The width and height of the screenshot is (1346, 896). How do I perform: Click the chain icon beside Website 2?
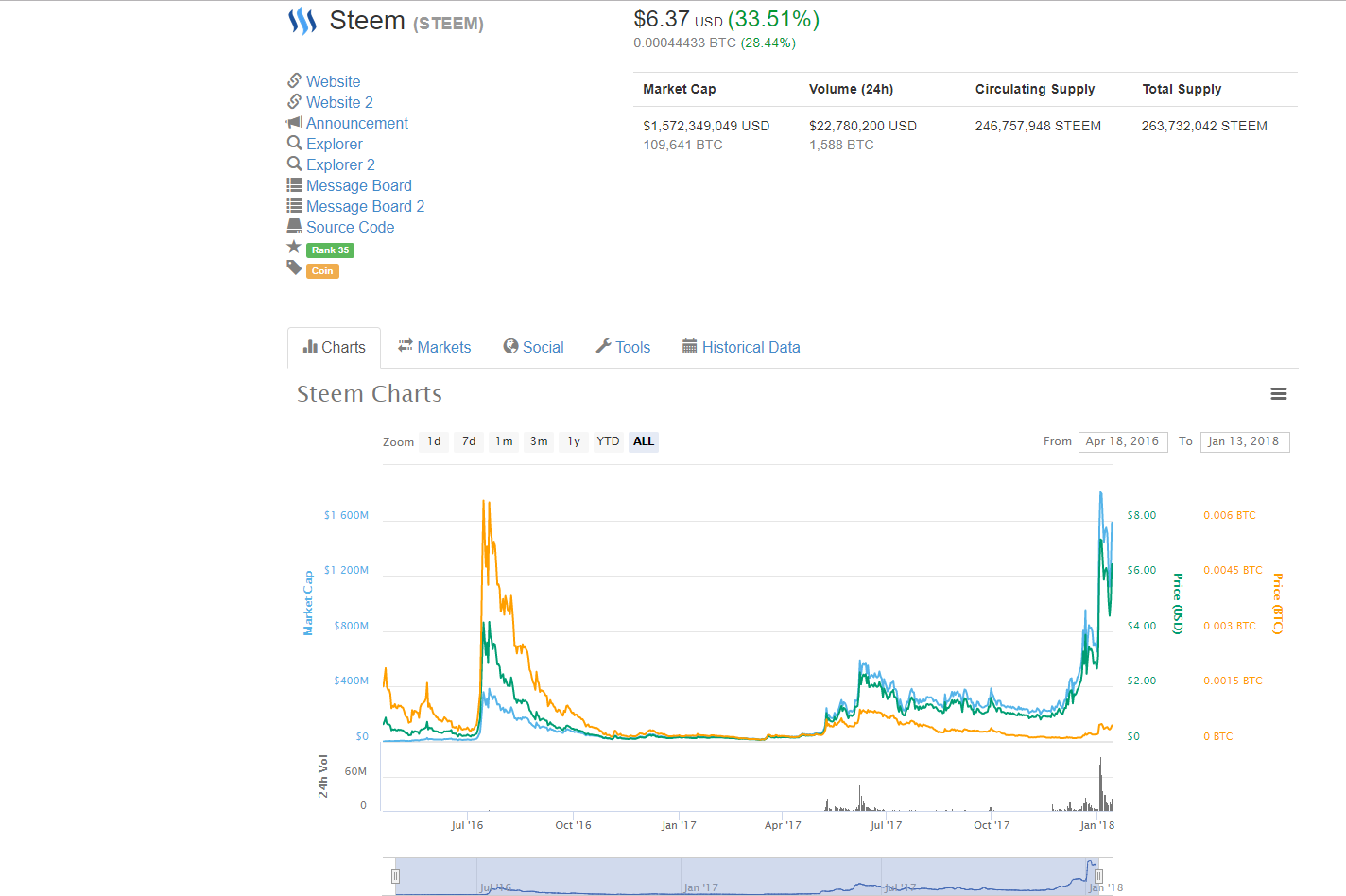295,101
